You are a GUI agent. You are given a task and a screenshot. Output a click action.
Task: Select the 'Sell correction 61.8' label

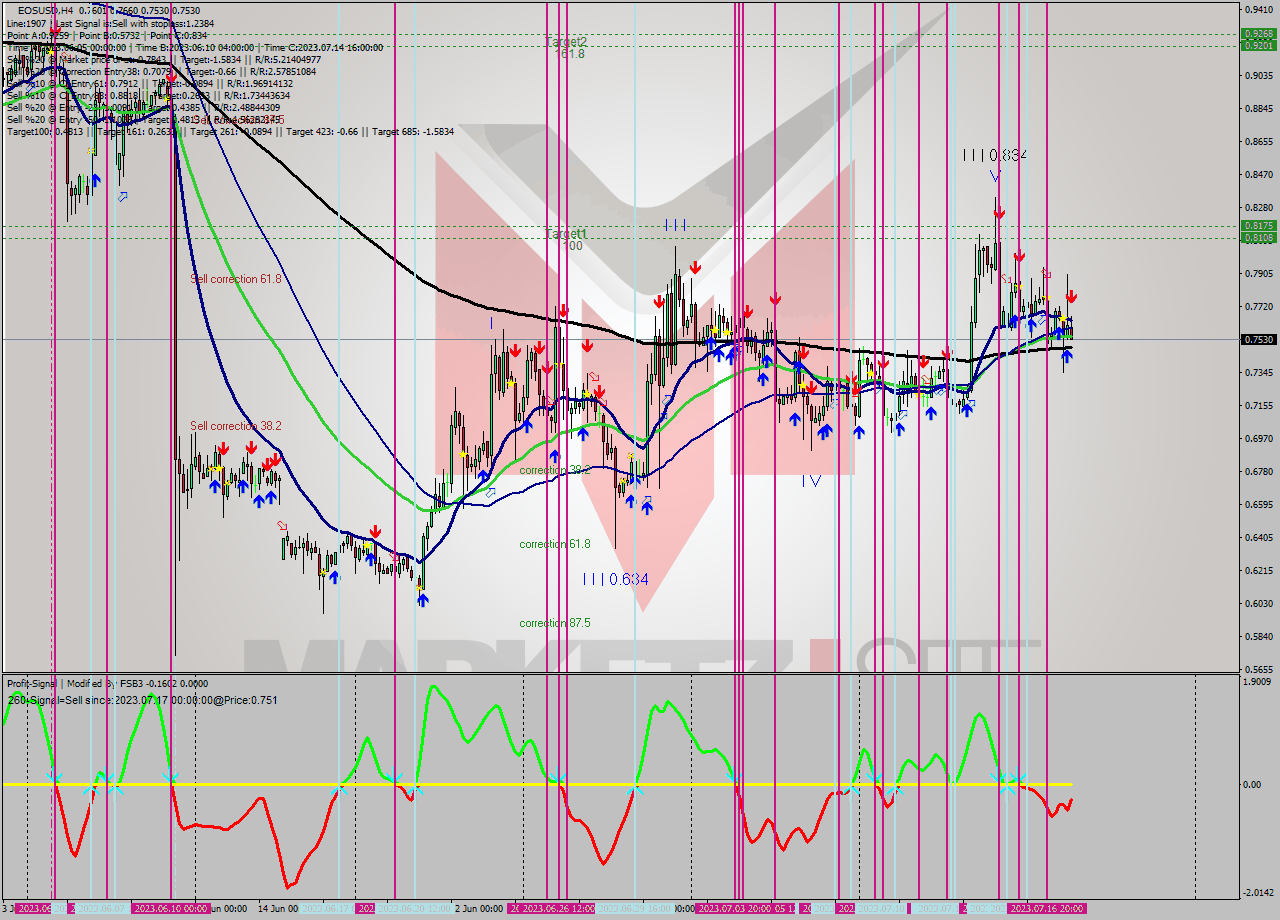236,279
